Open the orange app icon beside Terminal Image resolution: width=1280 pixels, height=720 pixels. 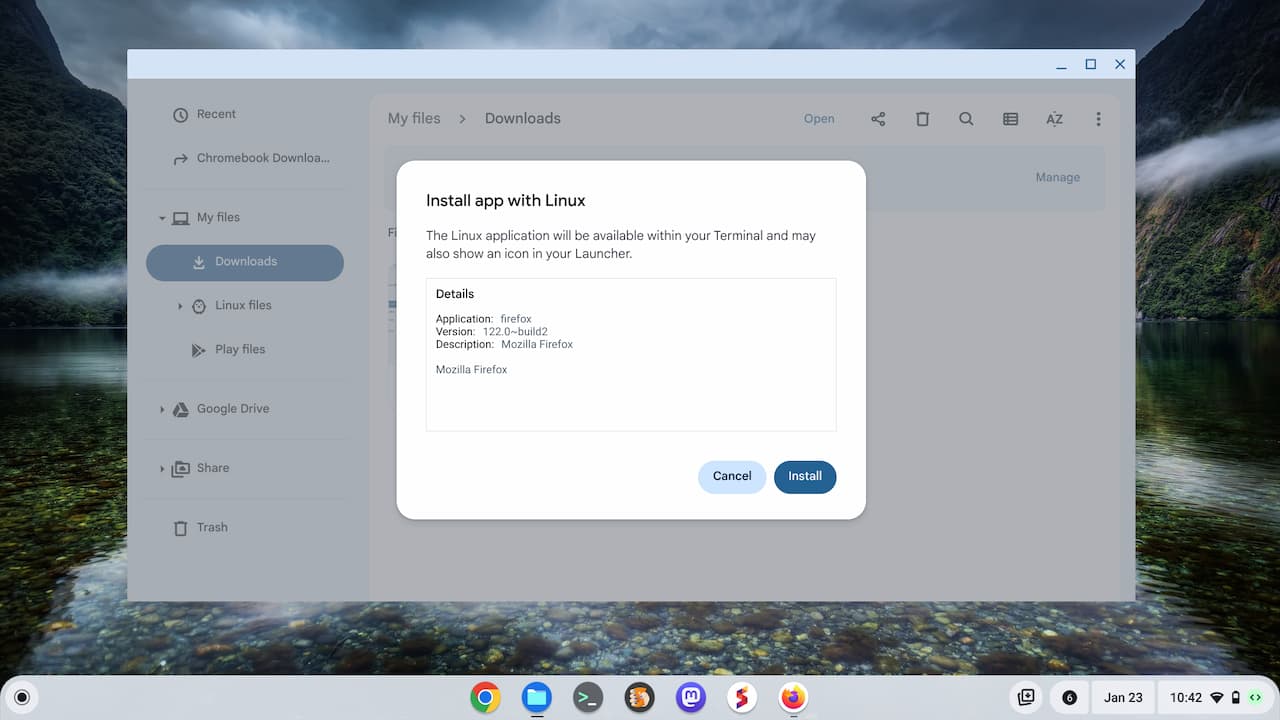coord(640,697)
